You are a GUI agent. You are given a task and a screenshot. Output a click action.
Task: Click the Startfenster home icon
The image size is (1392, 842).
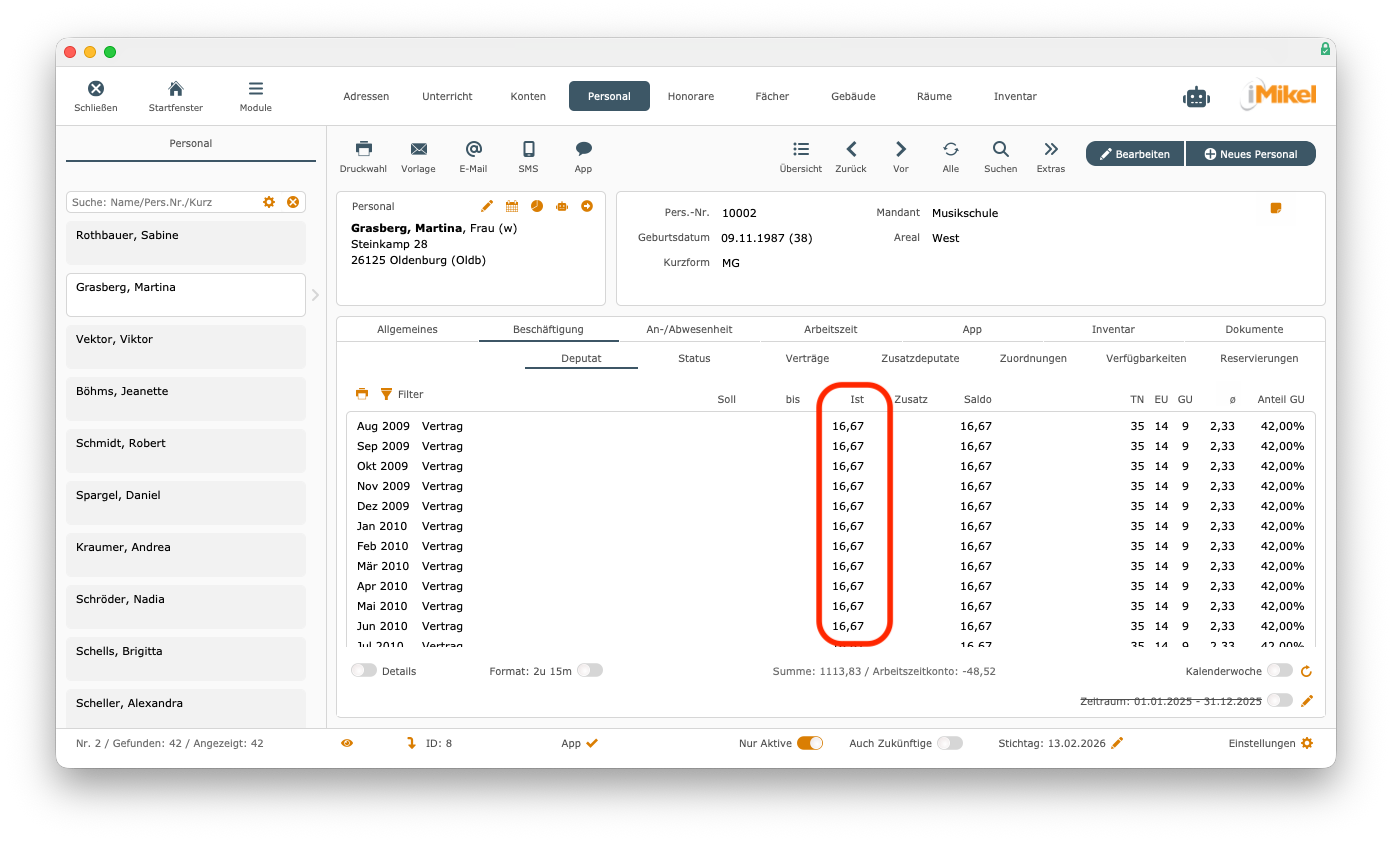pyautogui.click(x=175, y=89)
